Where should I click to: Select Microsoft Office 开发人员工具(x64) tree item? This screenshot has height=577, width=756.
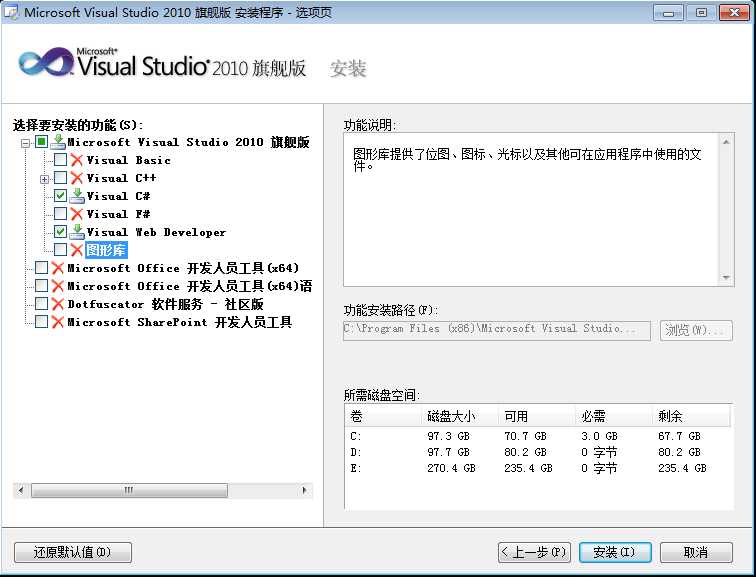click(183, 268)
